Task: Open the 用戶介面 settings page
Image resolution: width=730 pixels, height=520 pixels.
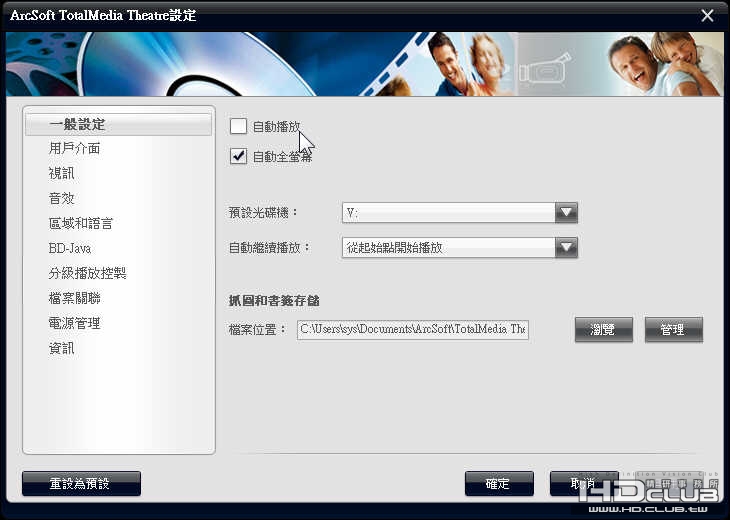Action: click(74, 149)
